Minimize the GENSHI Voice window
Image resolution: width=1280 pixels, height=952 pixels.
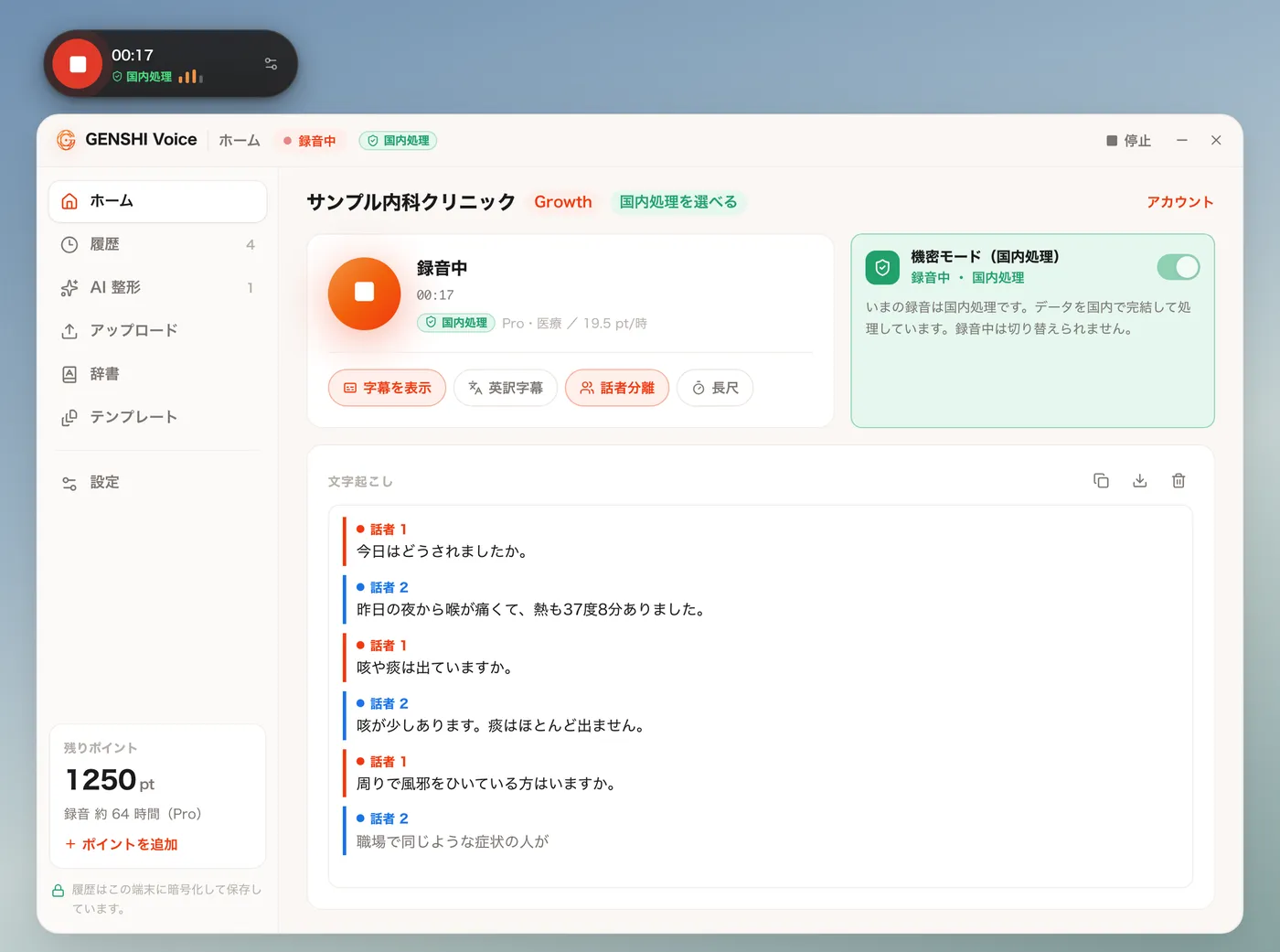1182,140
